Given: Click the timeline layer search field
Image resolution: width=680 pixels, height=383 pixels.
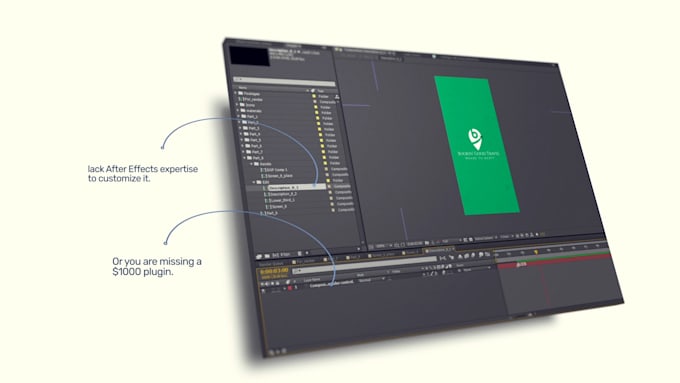Looking at the screenshot, I should (363, 265).
